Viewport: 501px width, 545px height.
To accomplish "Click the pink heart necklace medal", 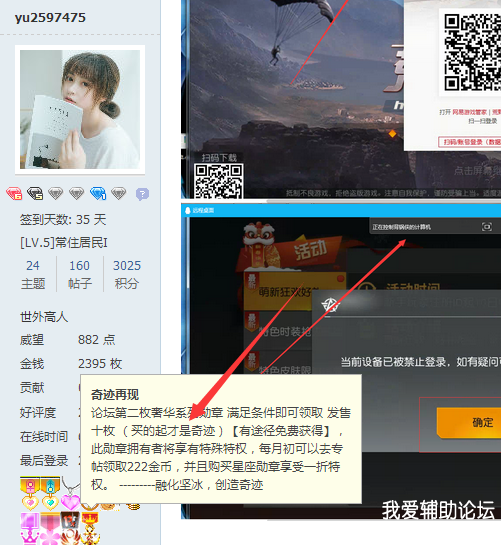I will 71,494.
